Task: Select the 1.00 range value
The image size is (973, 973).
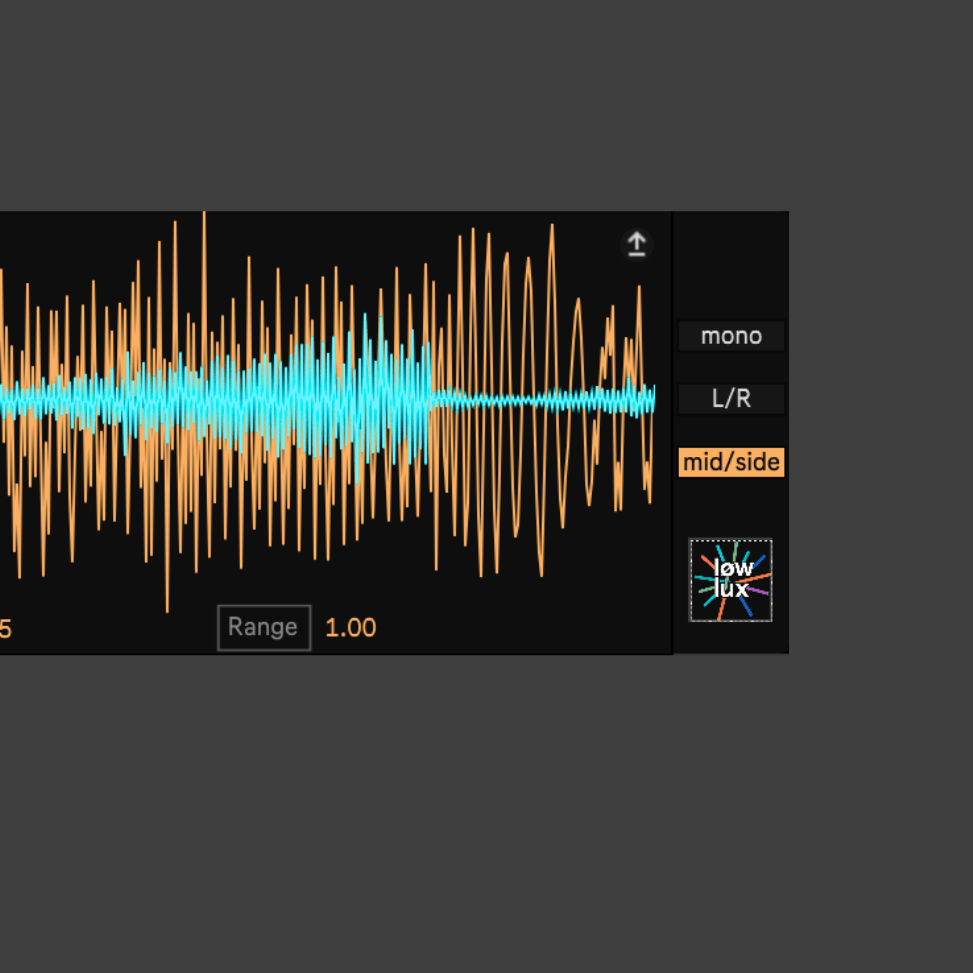Action: (351, 628)
